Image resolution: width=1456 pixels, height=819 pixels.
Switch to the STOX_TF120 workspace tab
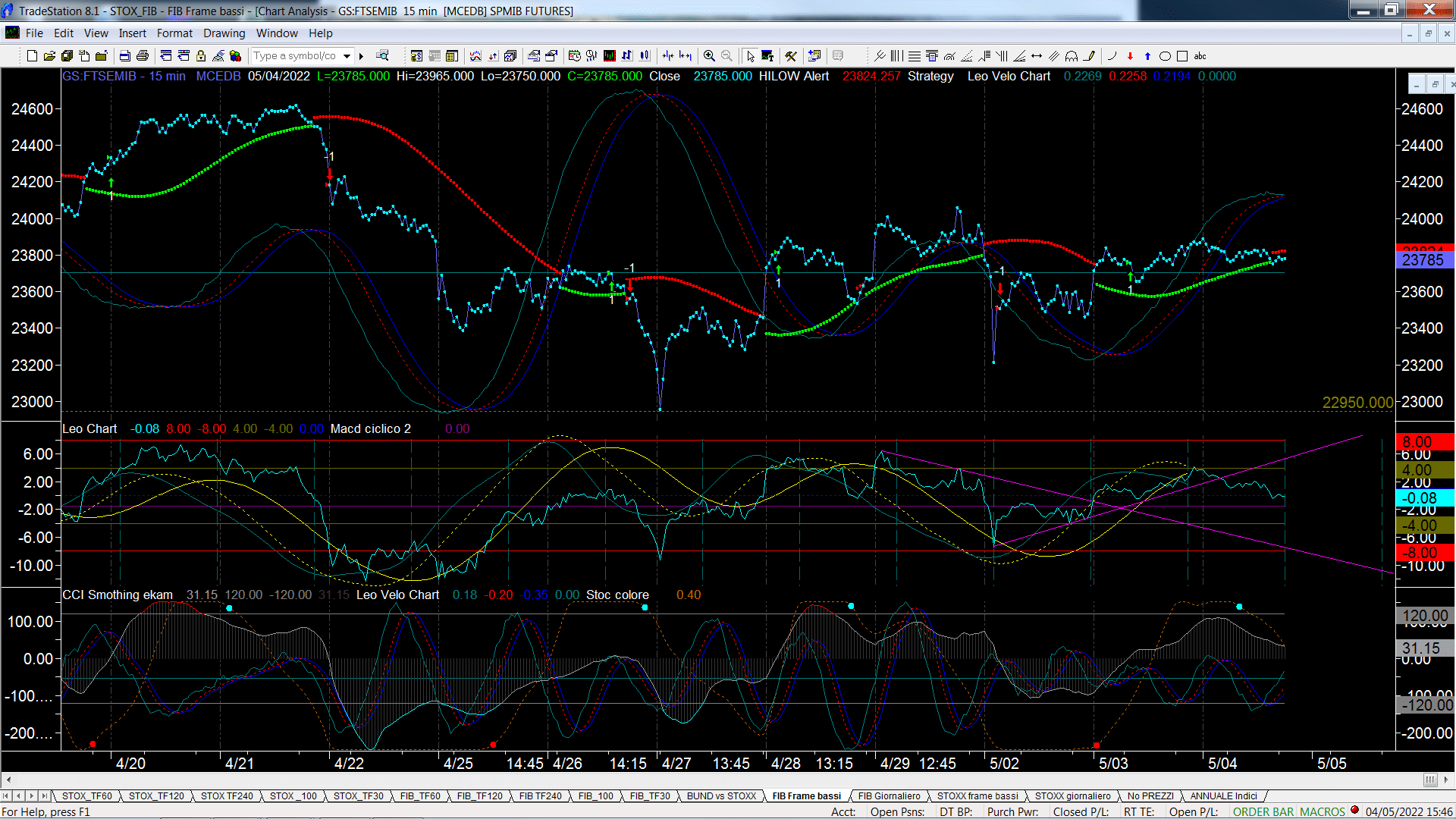(156, 796)
